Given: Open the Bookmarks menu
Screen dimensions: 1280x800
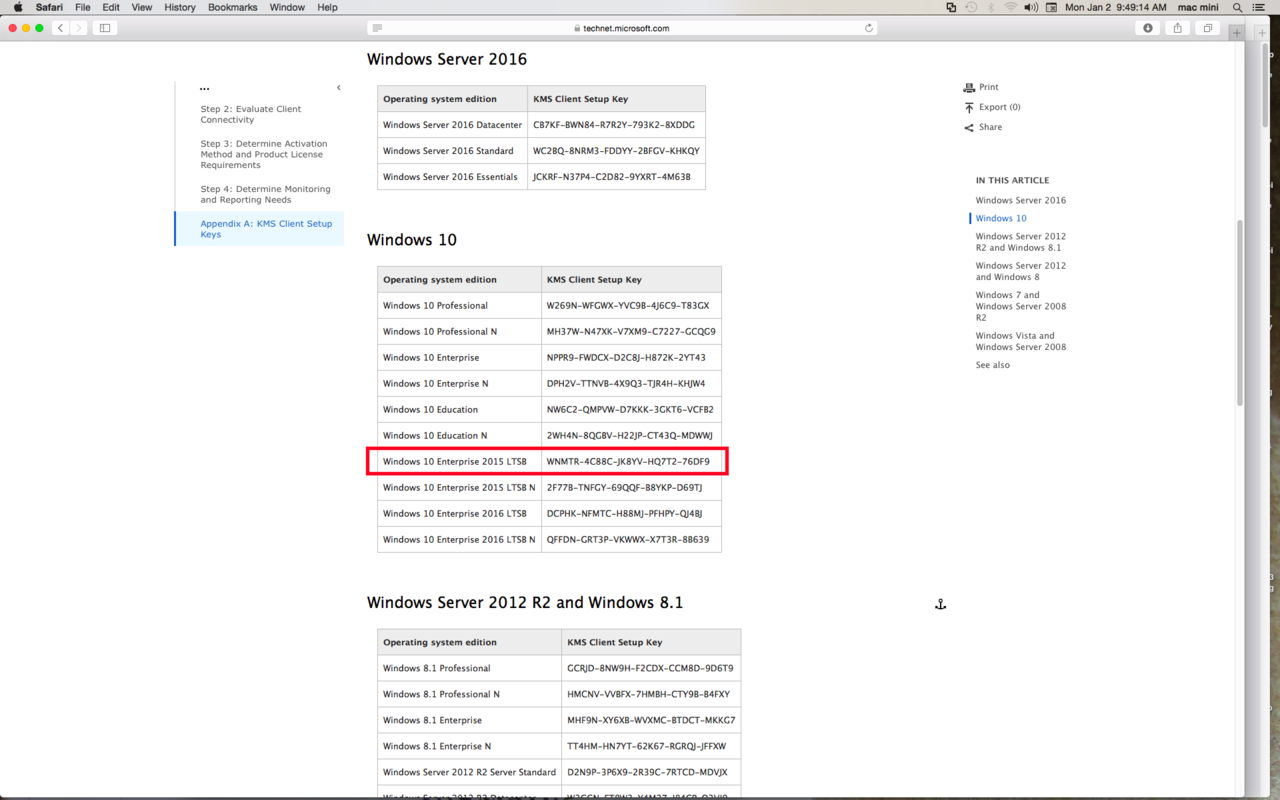Looking at the screenshot, I should [233, 7].
